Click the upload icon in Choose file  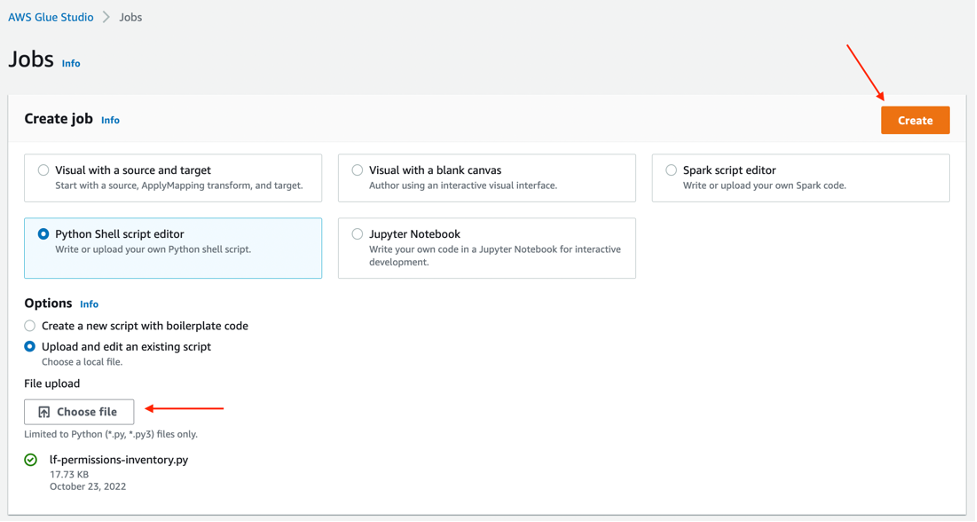[x=44, y=412]
